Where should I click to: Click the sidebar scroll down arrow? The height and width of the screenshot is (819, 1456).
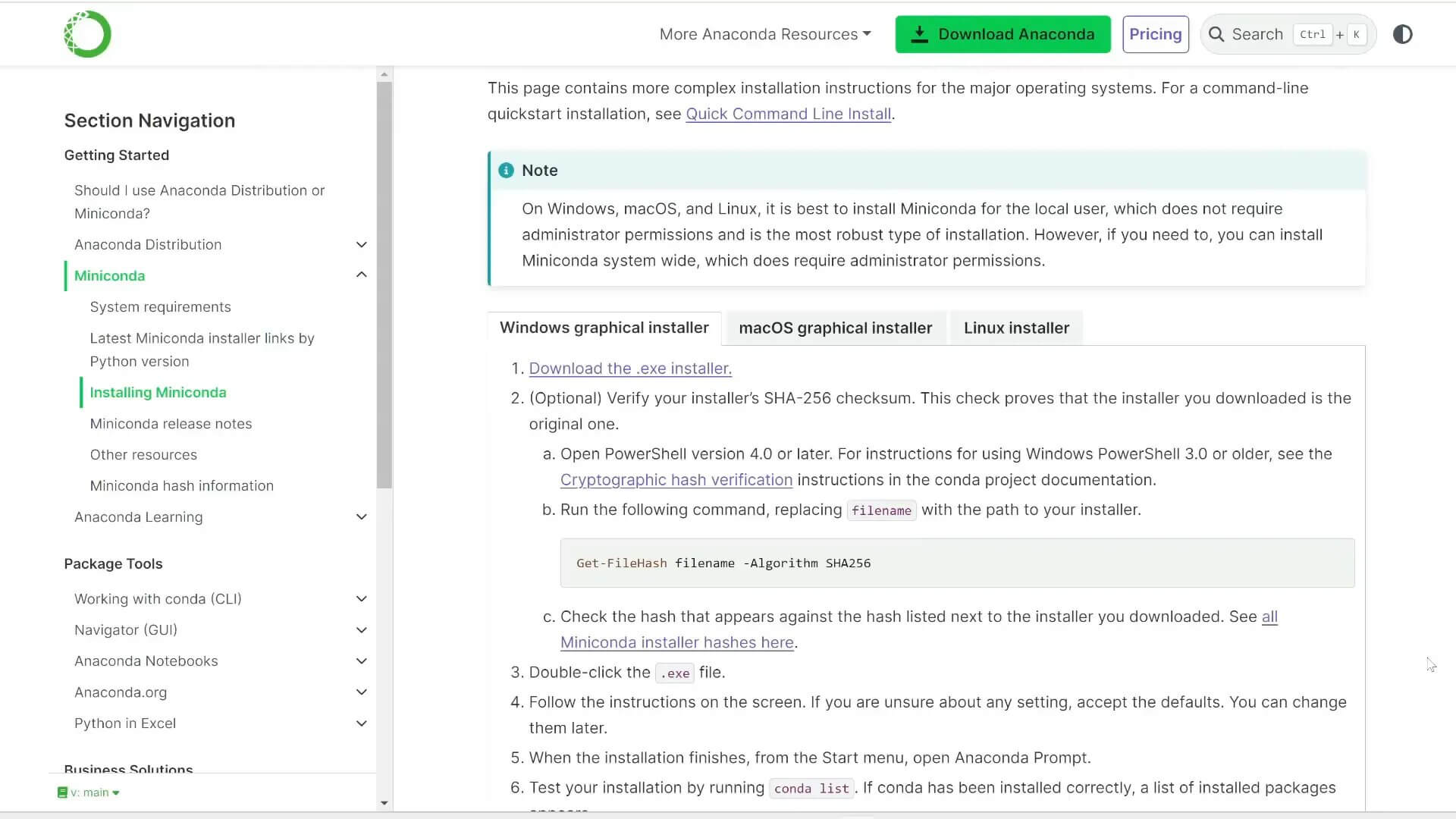click(384, 803)
